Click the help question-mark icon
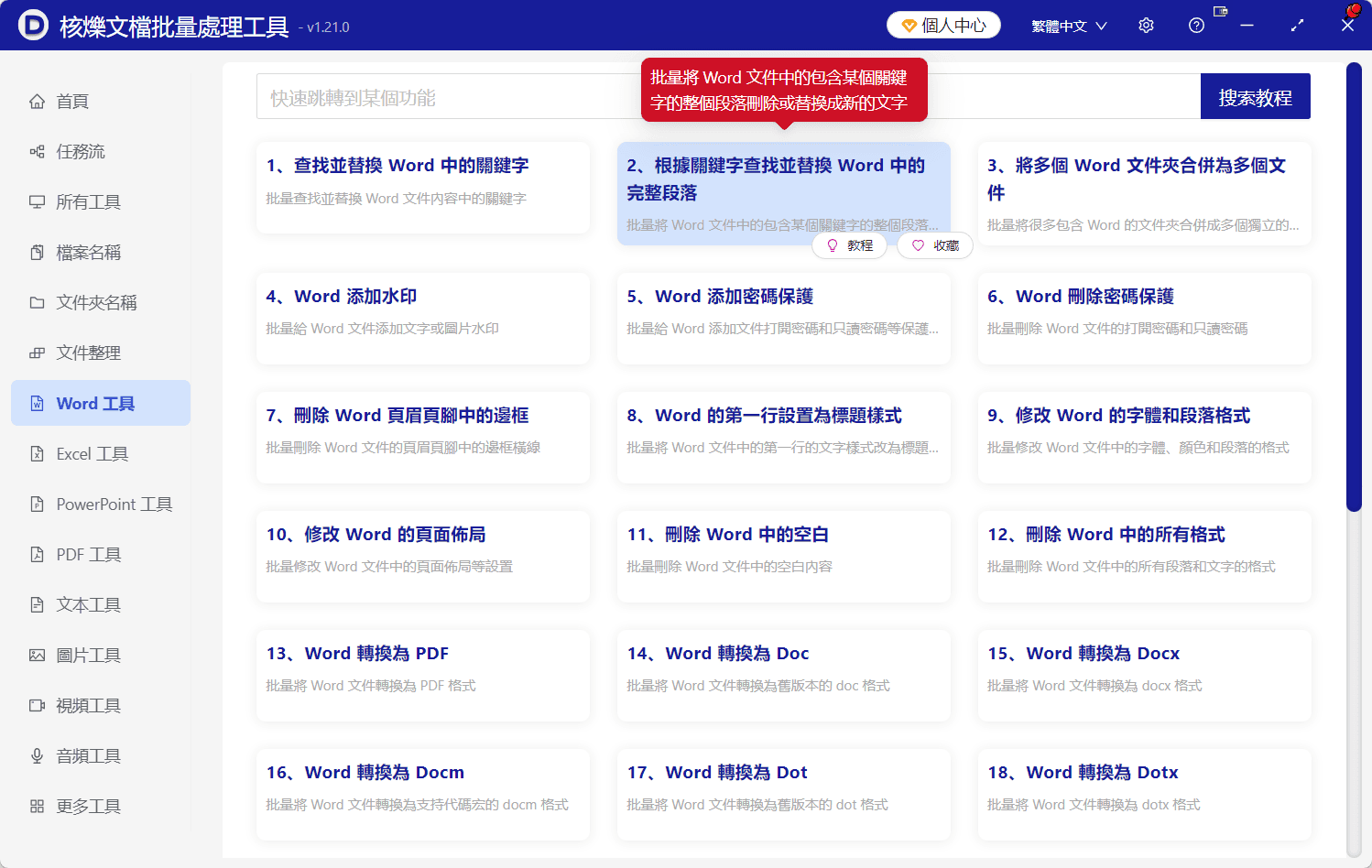1372x868 pixels. [1196, 25]
